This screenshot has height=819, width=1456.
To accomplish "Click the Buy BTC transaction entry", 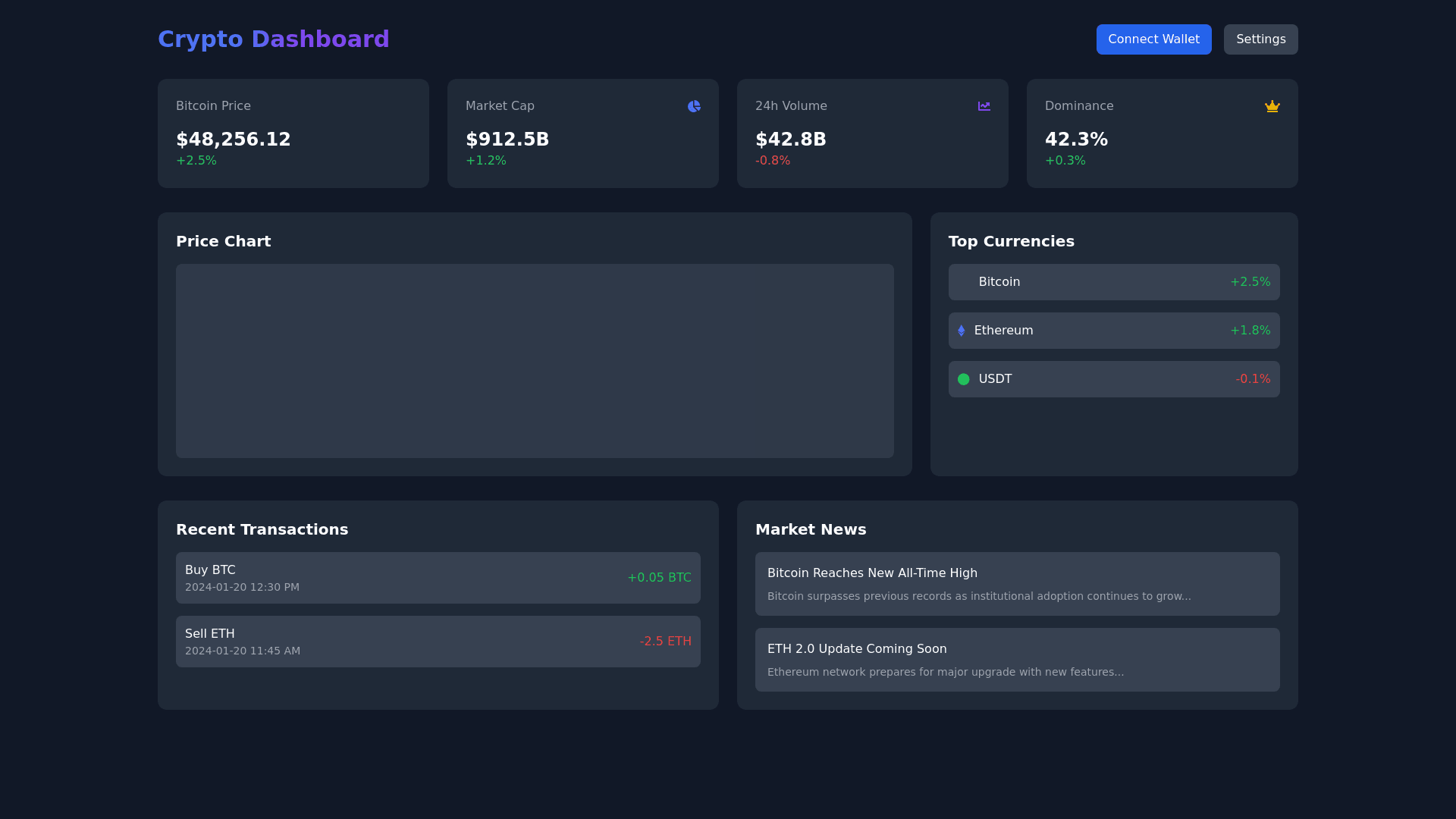I will click(x=438, y=577).
